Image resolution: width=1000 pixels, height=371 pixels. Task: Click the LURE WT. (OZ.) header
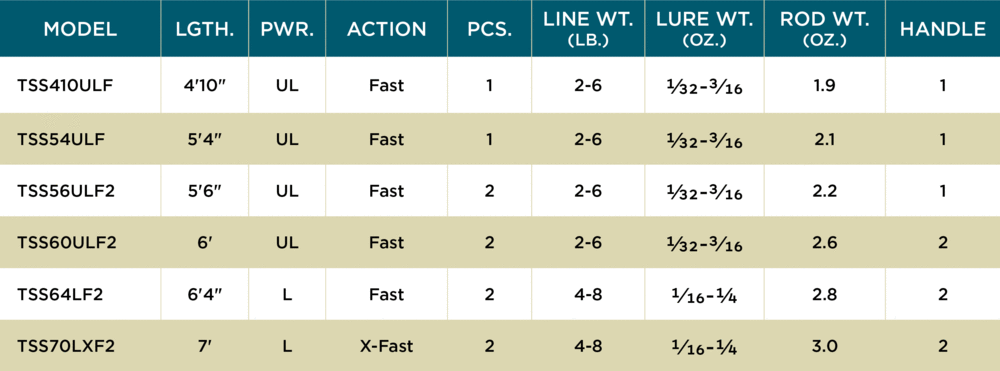(x=702, y=29)
